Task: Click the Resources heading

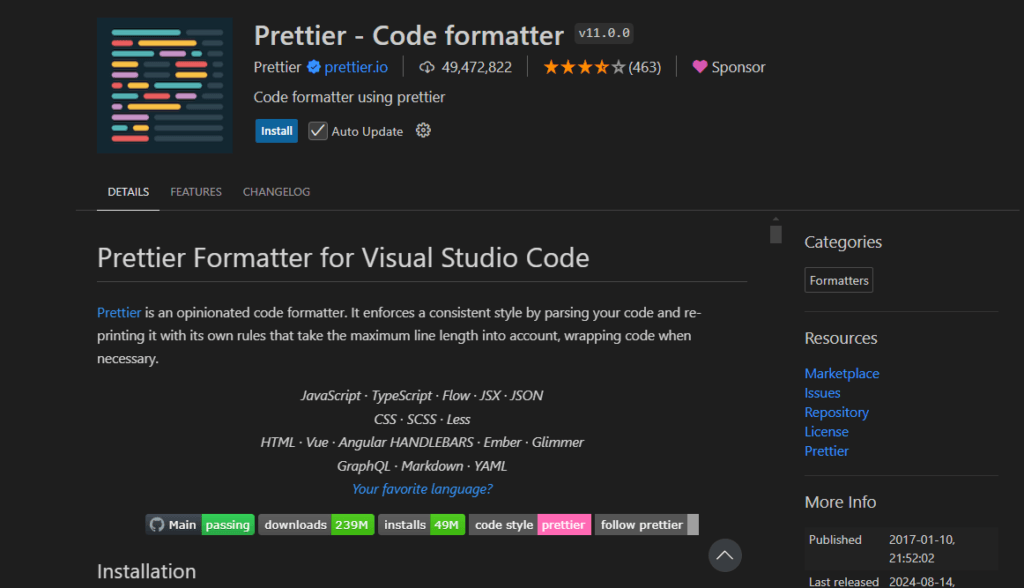Action: (840, 338)
